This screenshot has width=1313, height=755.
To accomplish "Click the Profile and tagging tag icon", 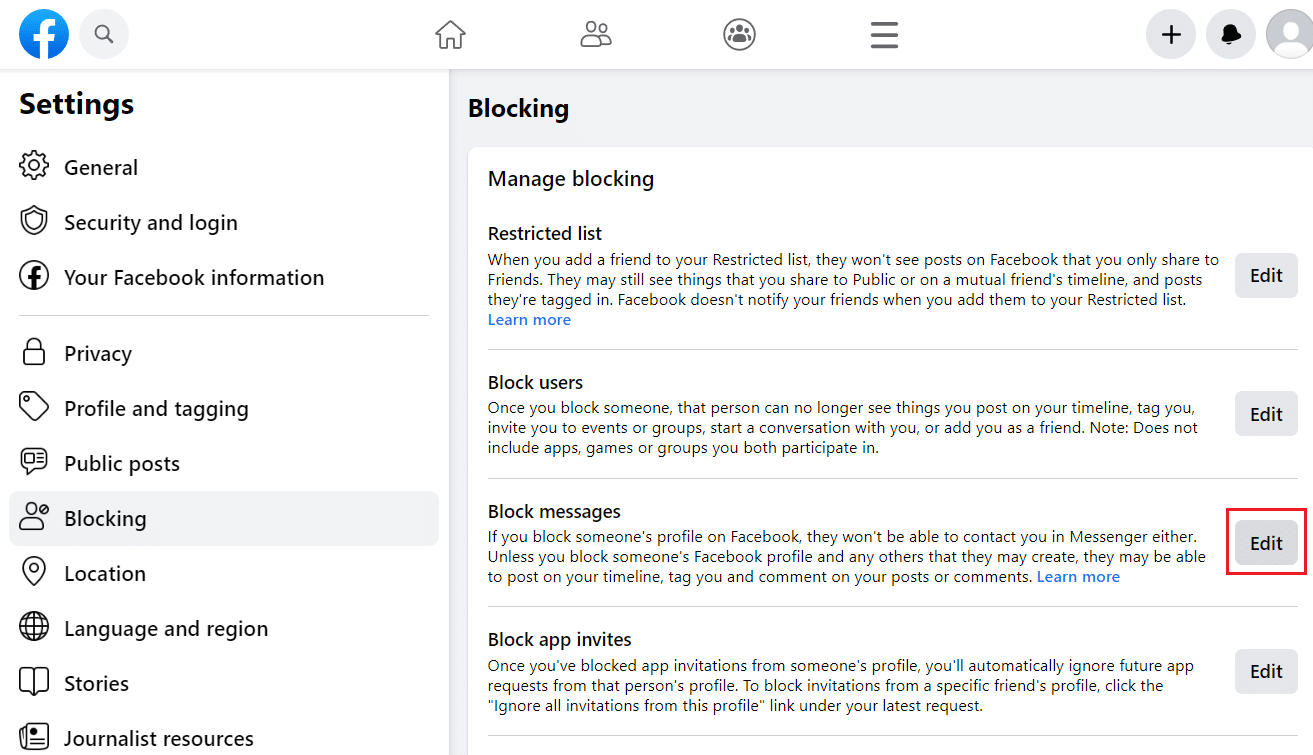I will click(x=34, y=407).
